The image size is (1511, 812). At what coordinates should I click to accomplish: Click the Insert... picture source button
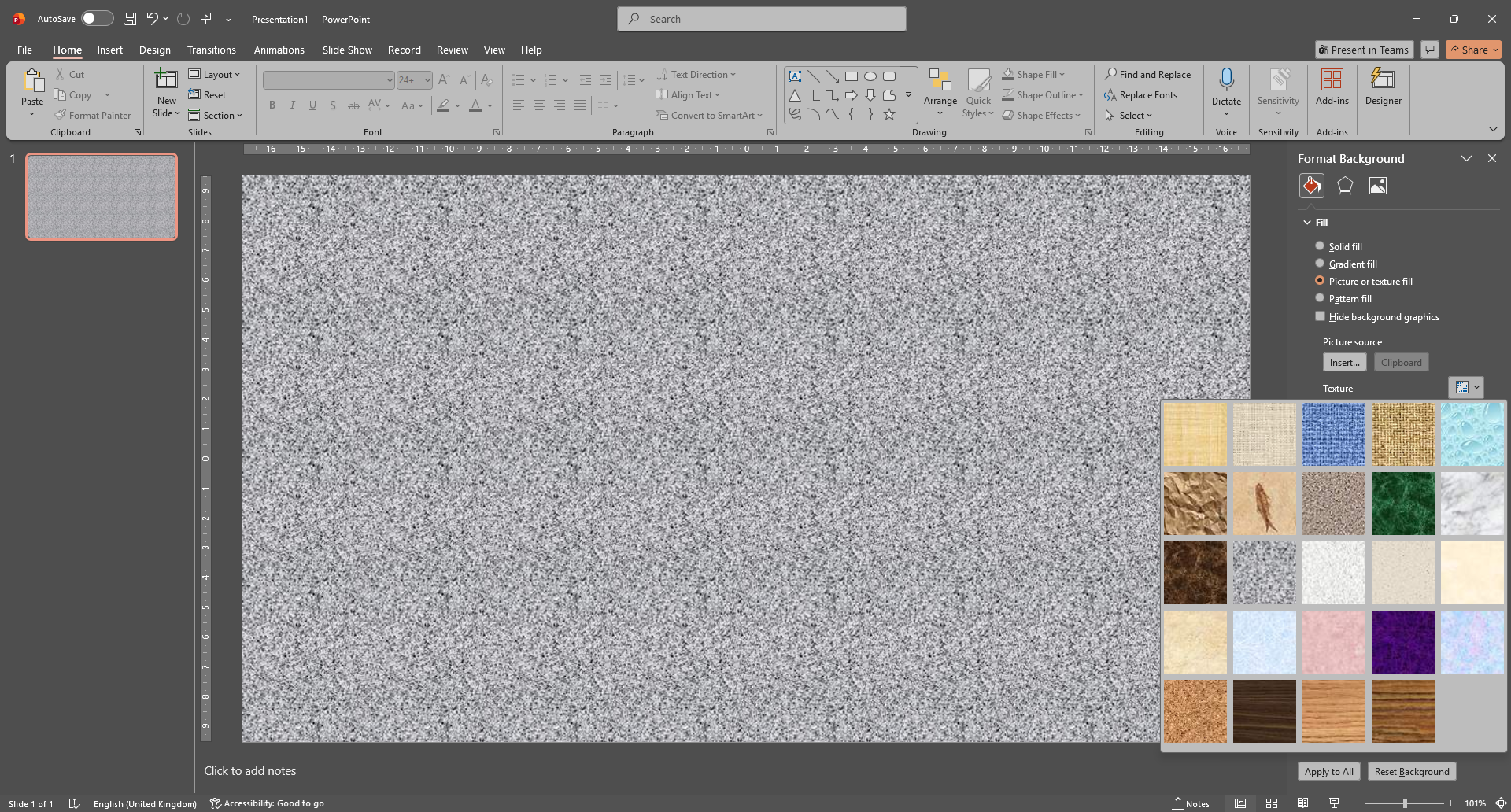click(x=1345, y=363)
